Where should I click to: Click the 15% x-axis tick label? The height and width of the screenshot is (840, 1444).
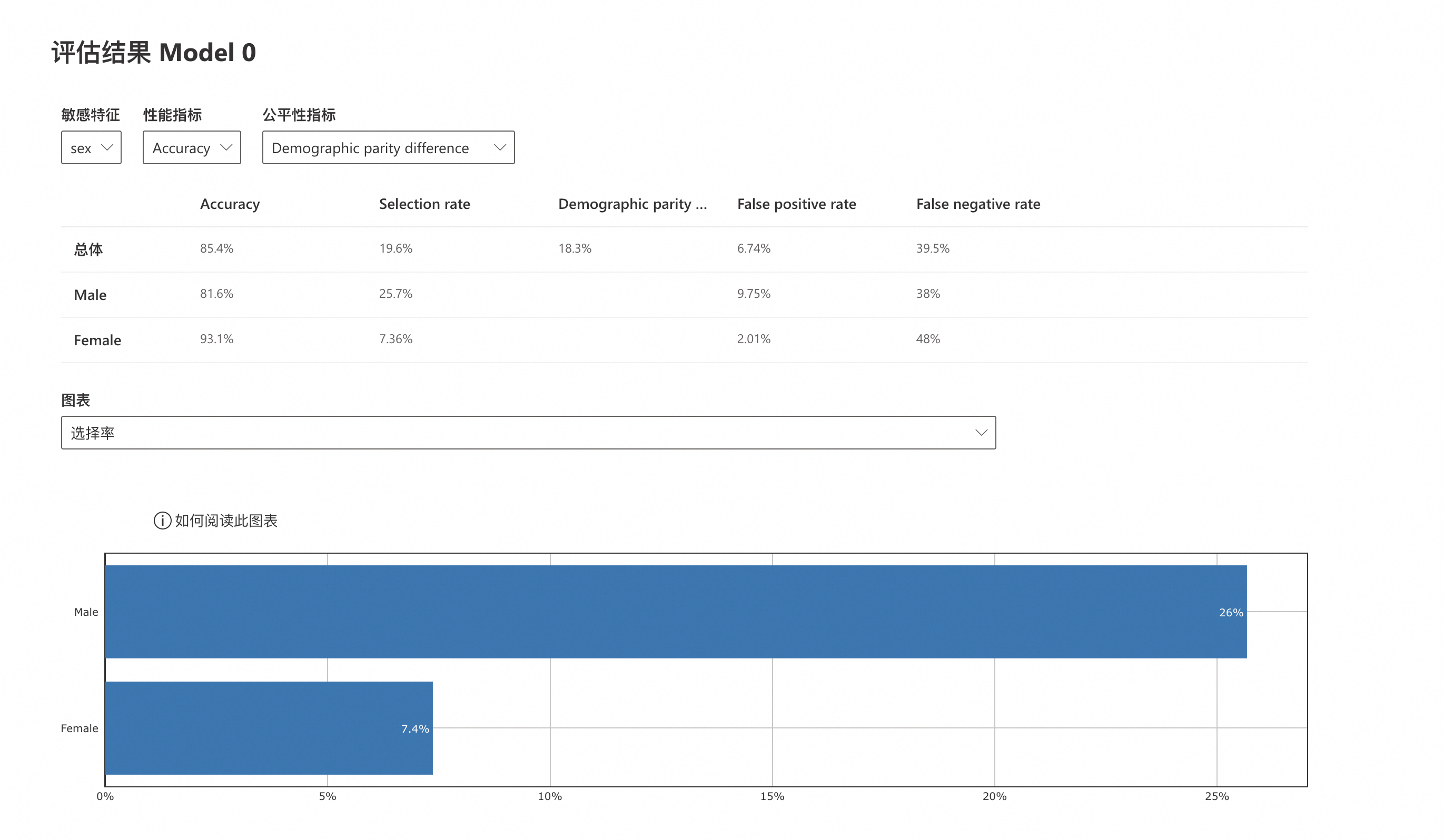[773, 796]
